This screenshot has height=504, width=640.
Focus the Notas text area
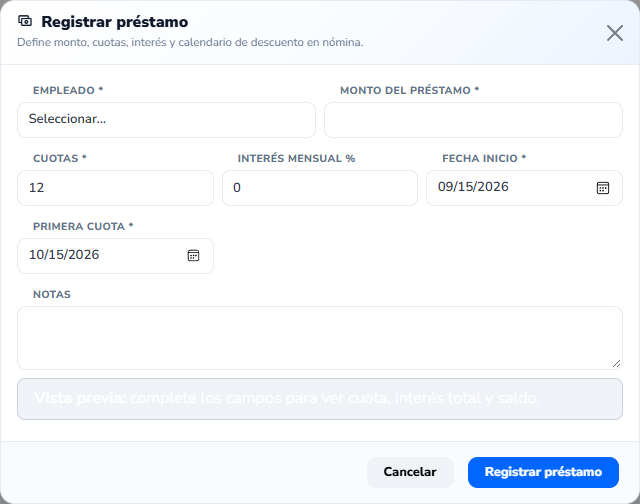coord(320,338)
